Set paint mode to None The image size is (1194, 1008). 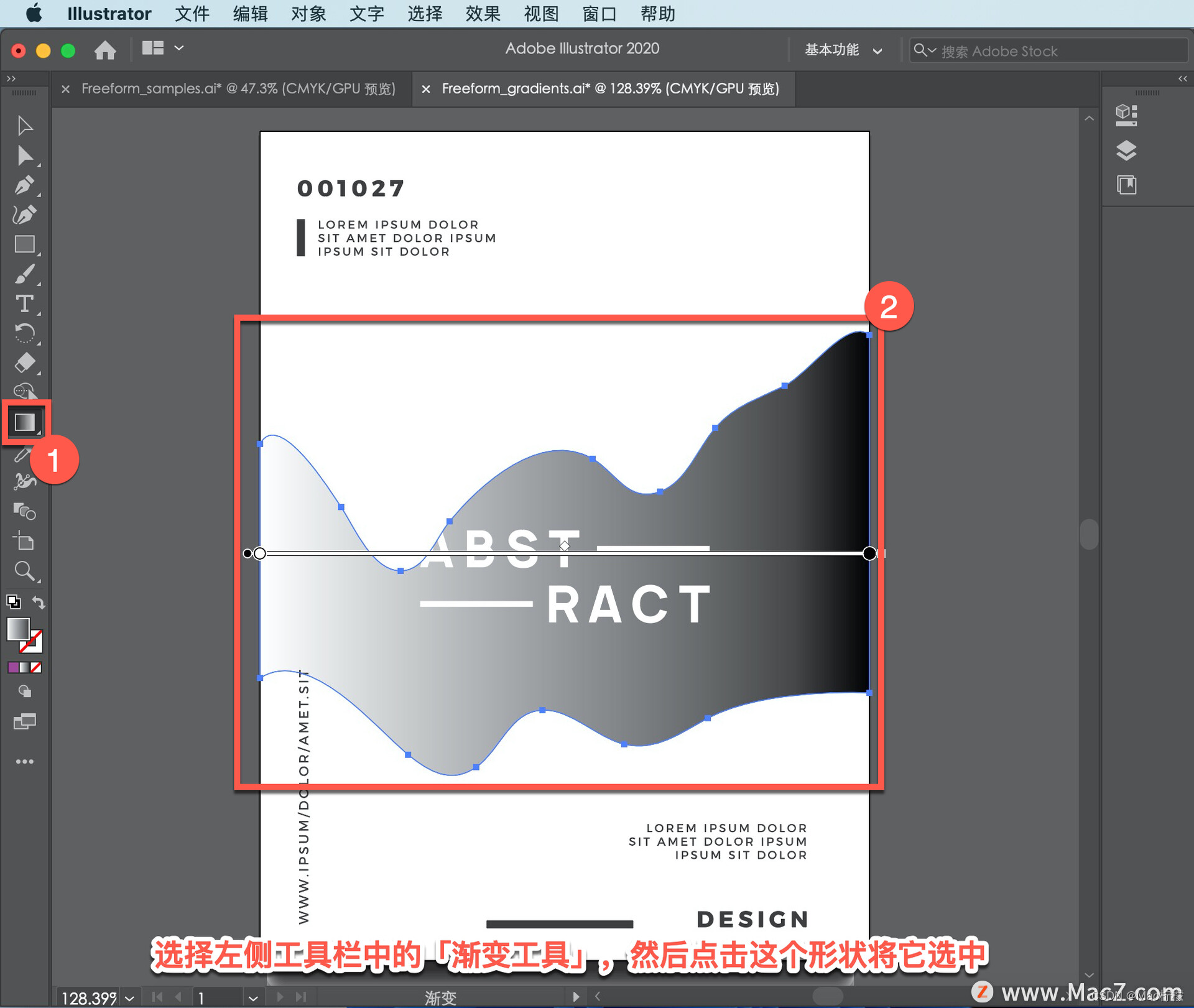point(37,667)
